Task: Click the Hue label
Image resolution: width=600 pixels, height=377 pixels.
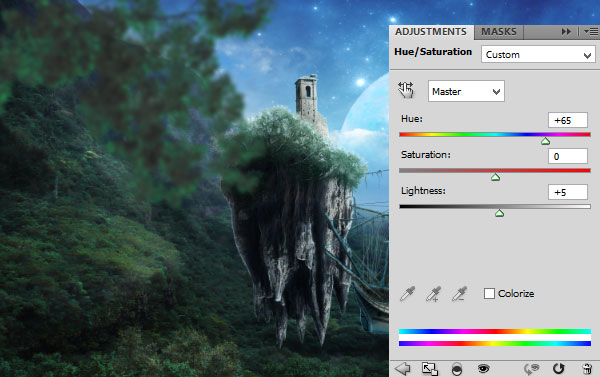Action: [412, 119]
